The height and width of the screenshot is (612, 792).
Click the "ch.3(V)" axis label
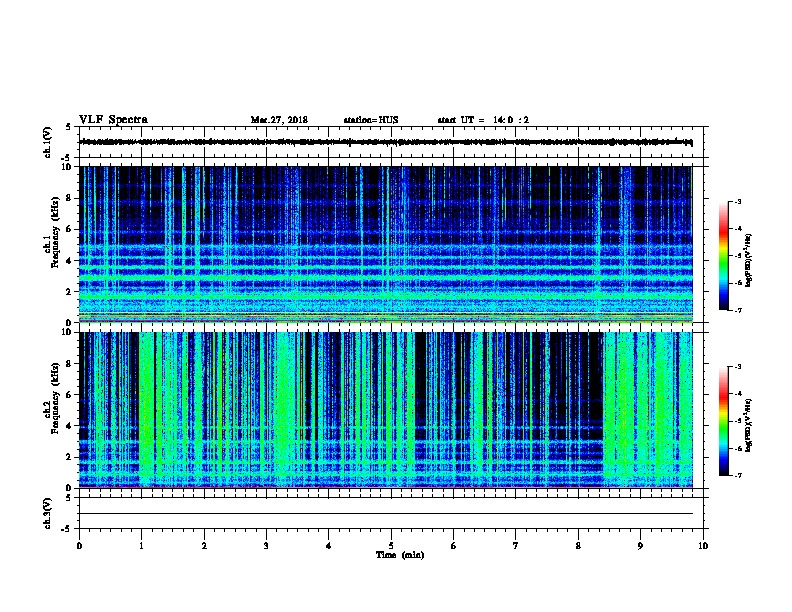(x=47, y=513)
